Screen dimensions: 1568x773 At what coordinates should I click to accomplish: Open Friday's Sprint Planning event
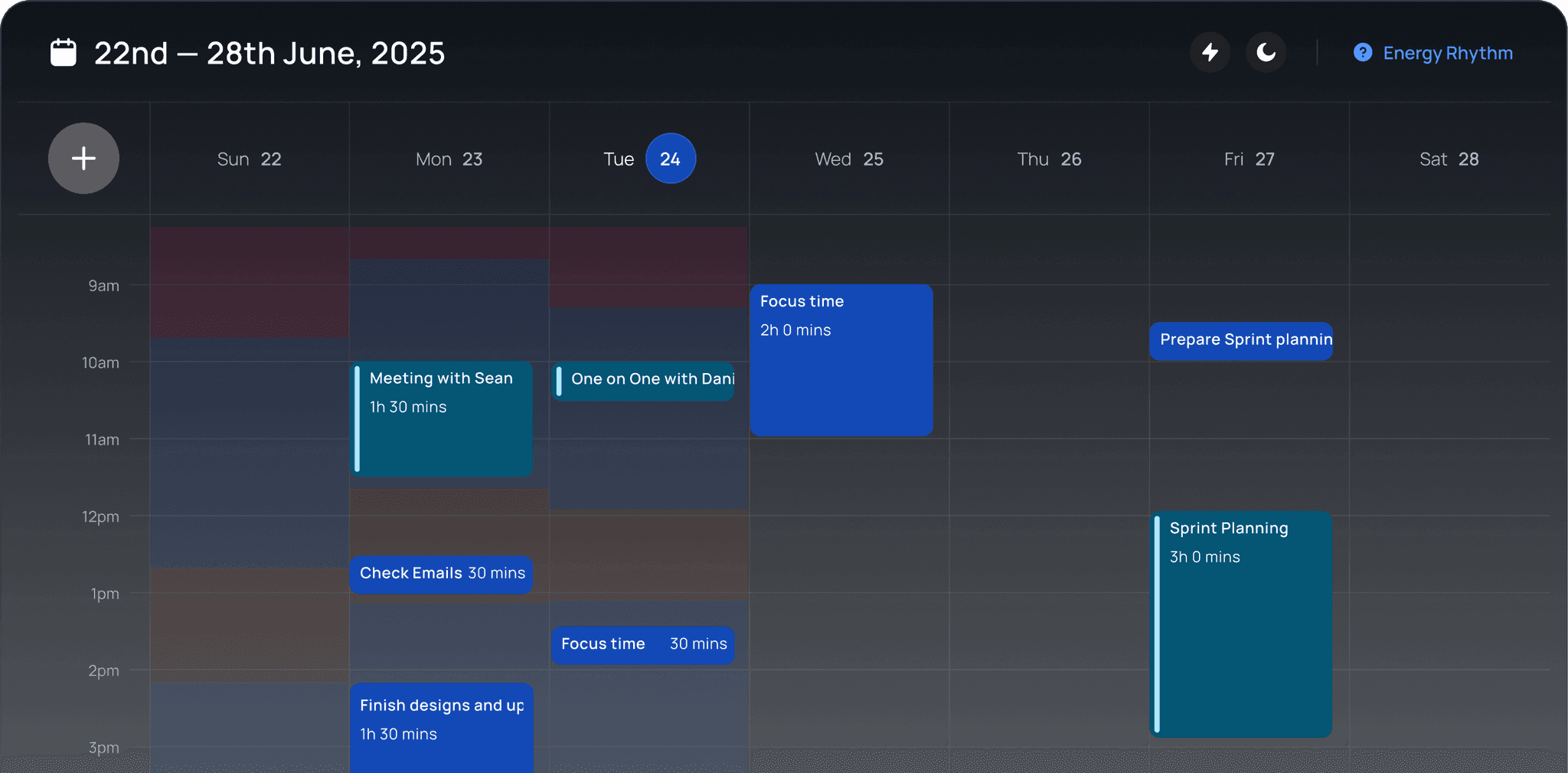pos(1240,624)
